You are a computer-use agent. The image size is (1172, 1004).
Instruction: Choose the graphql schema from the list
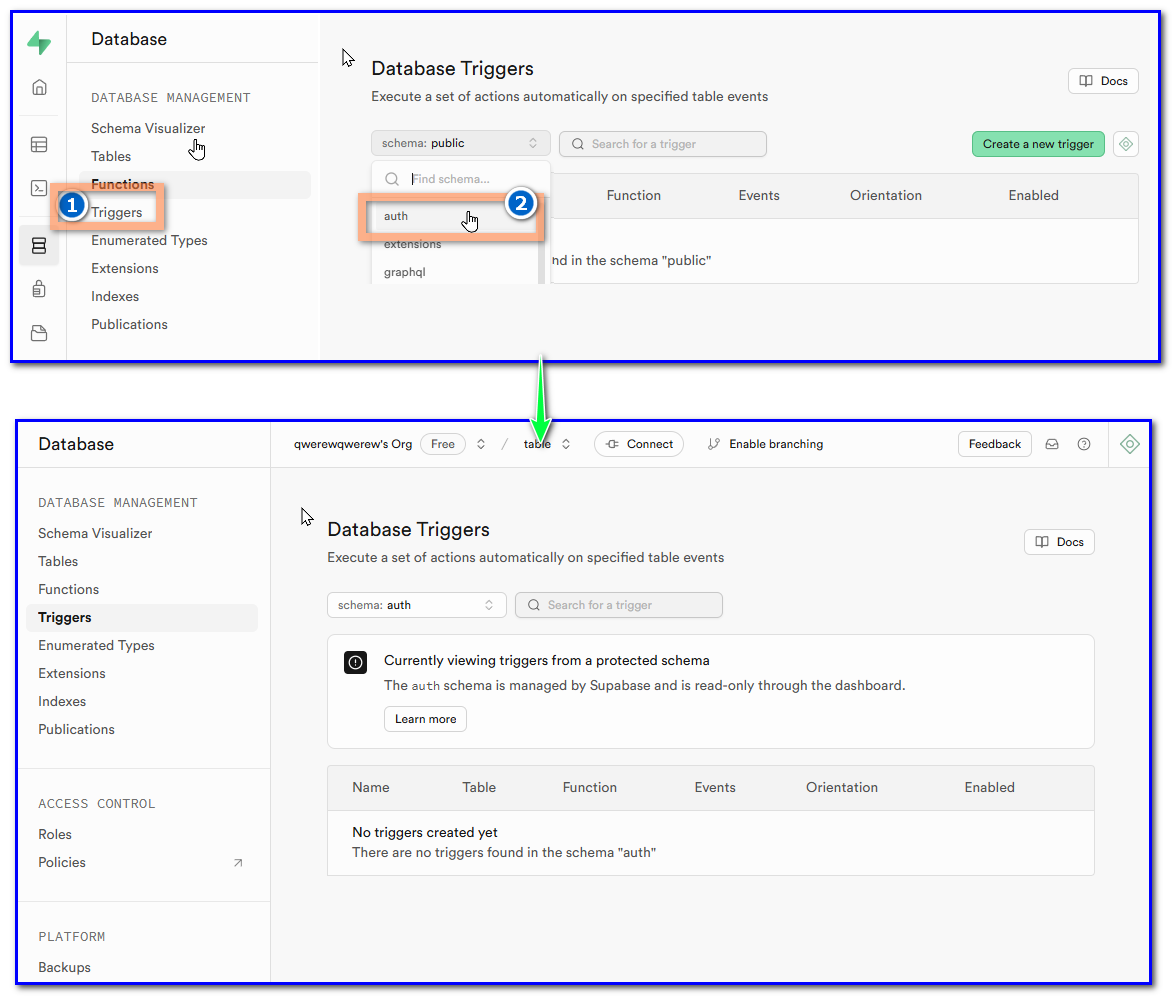click(405, 272)
